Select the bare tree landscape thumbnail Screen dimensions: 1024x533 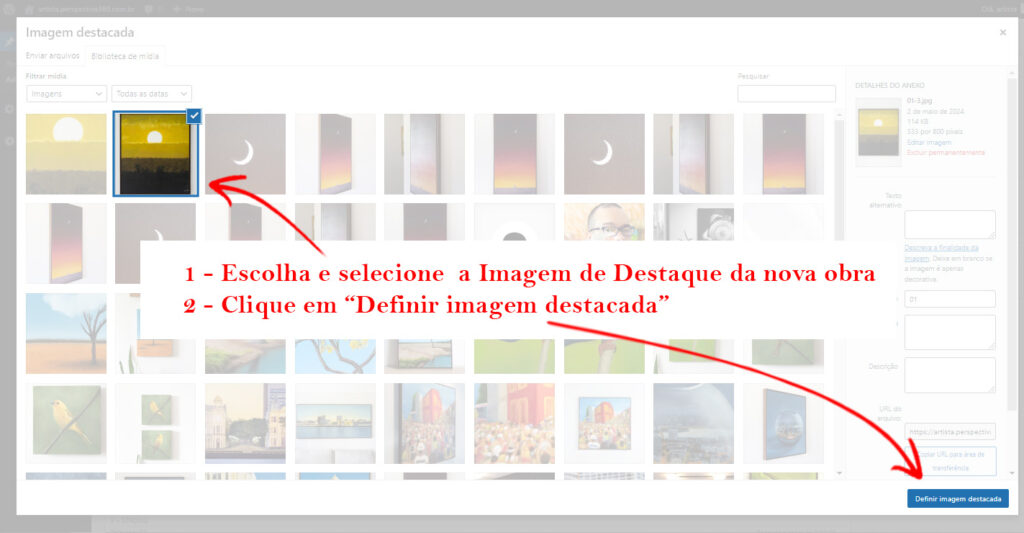(66, 333)
